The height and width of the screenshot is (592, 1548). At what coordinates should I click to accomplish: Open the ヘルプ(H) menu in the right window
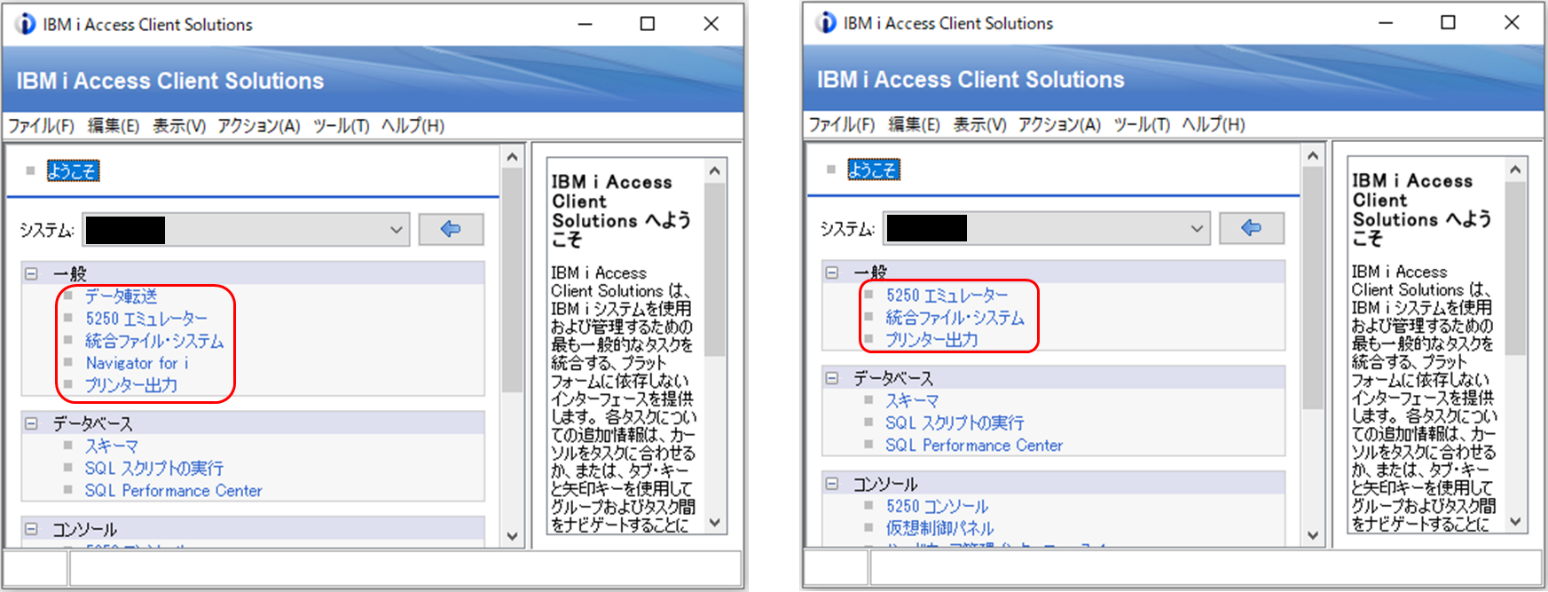pyautogui.click(x=1213, y=125)
